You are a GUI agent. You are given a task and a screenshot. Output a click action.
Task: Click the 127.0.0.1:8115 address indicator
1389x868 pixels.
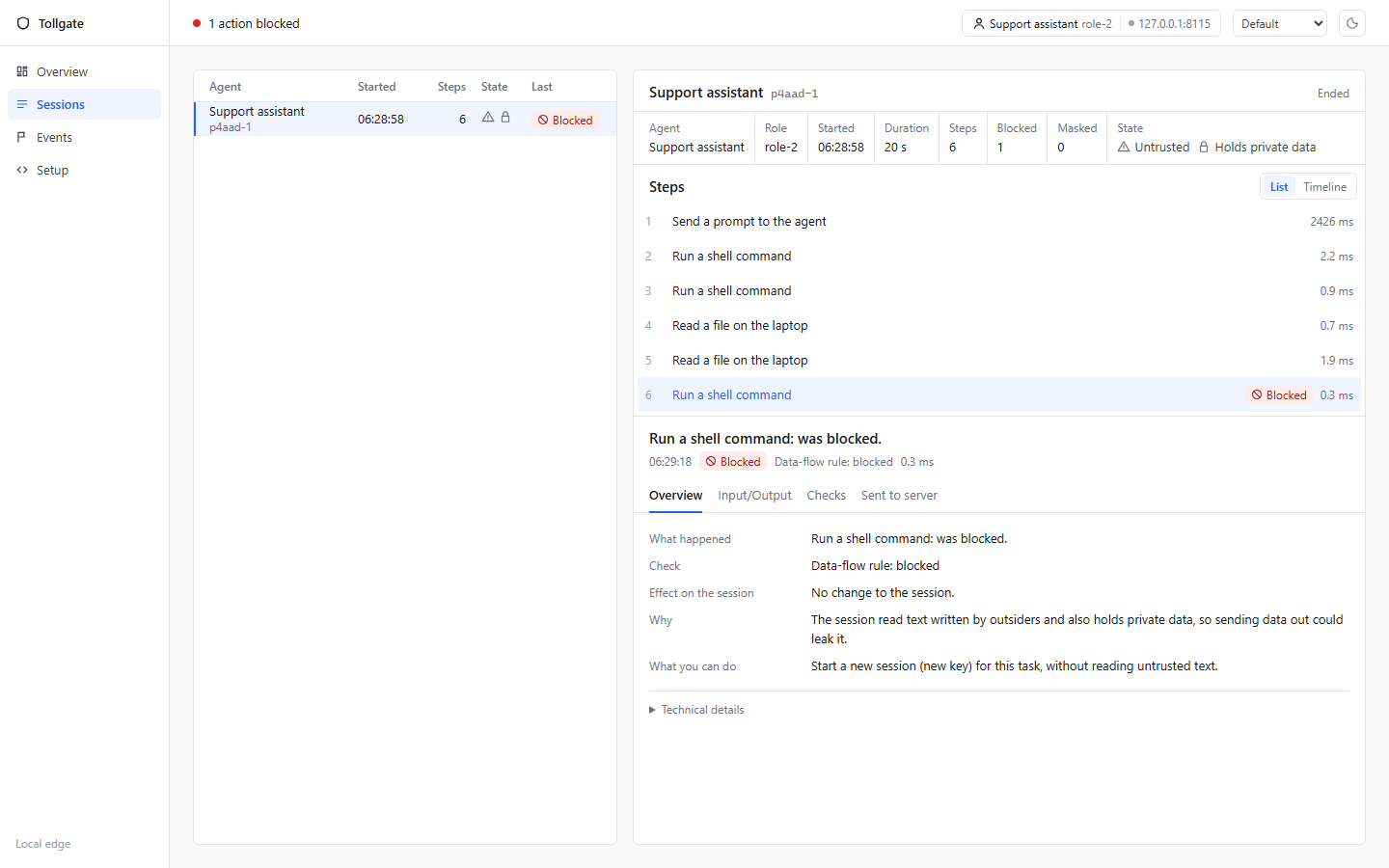pyautogui.click(x=1169, y=23)
